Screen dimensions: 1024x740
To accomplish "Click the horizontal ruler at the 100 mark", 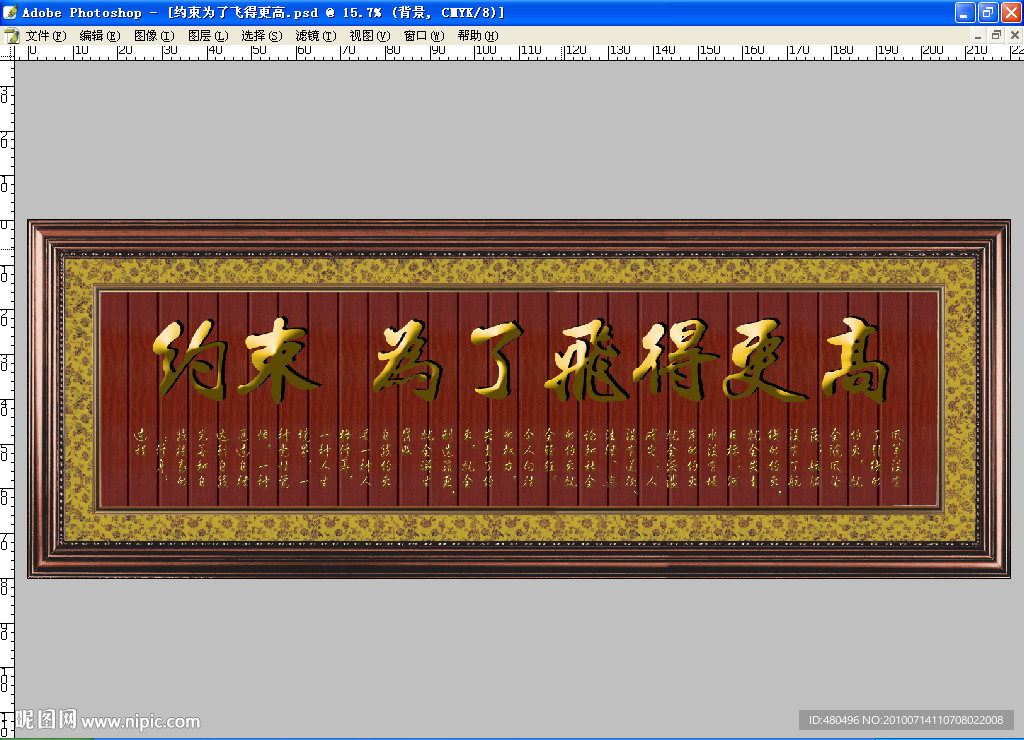I will click(x=487, y=51).
